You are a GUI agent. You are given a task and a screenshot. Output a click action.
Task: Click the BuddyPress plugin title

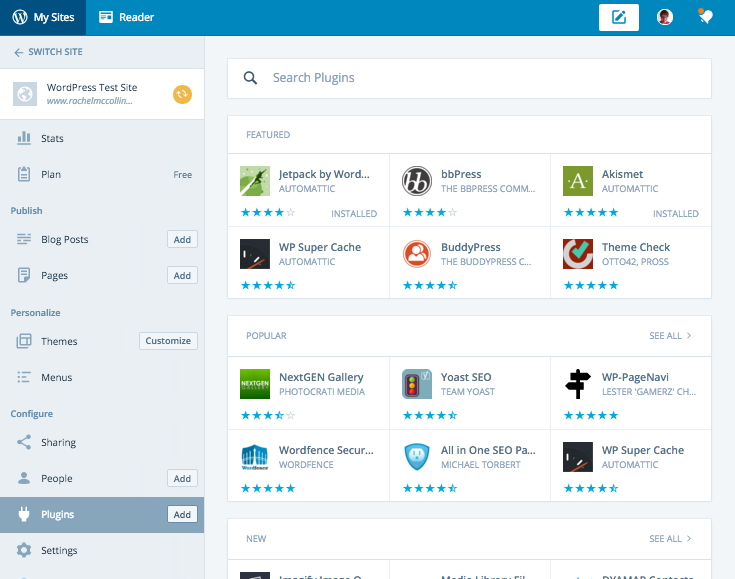pyautogui.click(x=470, y=247)
